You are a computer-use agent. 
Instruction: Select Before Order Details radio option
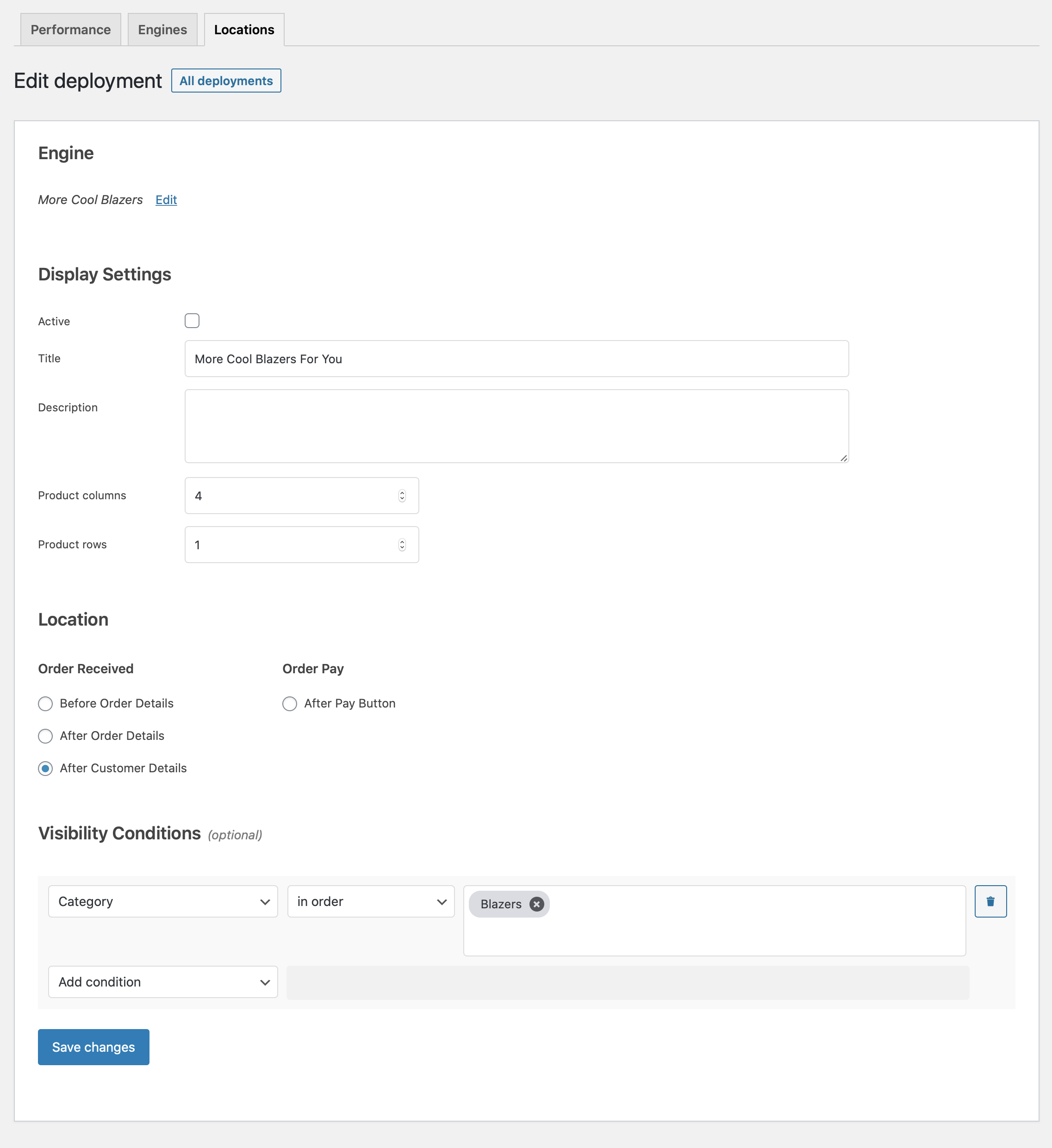coord(45,703)
